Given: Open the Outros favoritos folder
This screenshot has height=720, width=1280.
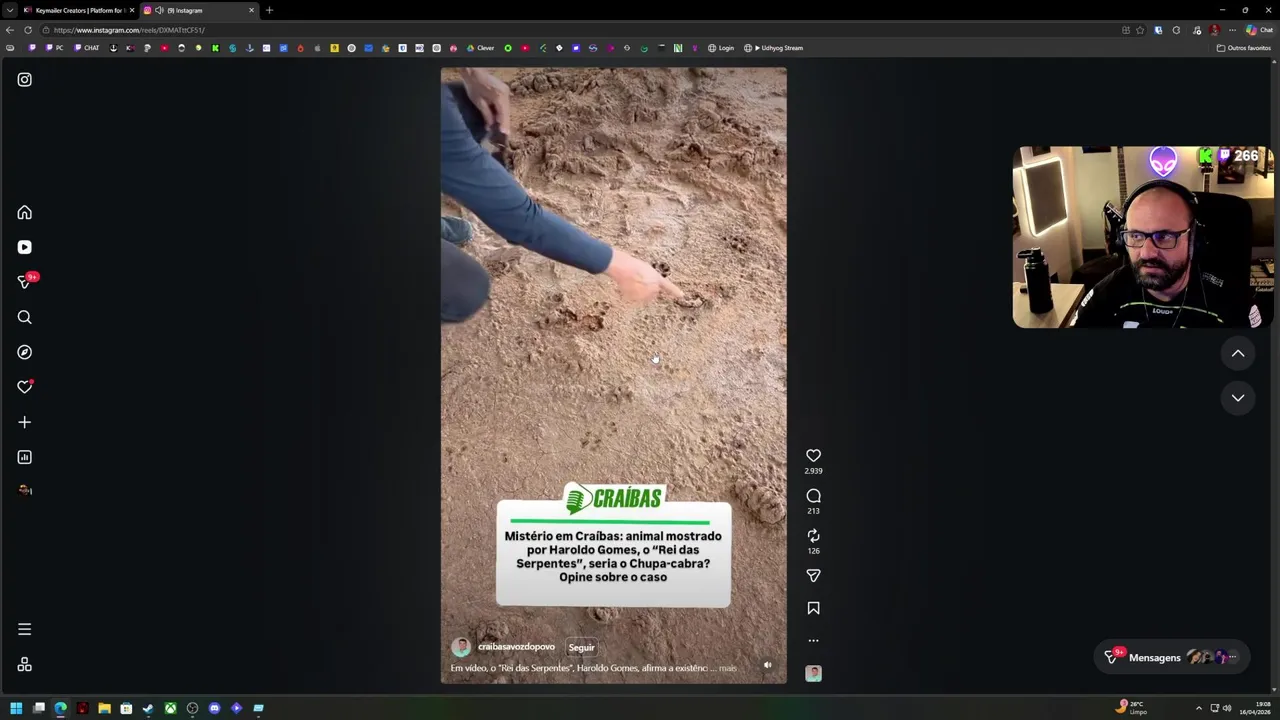Looking at the screenshot, I should point(1243,48).
